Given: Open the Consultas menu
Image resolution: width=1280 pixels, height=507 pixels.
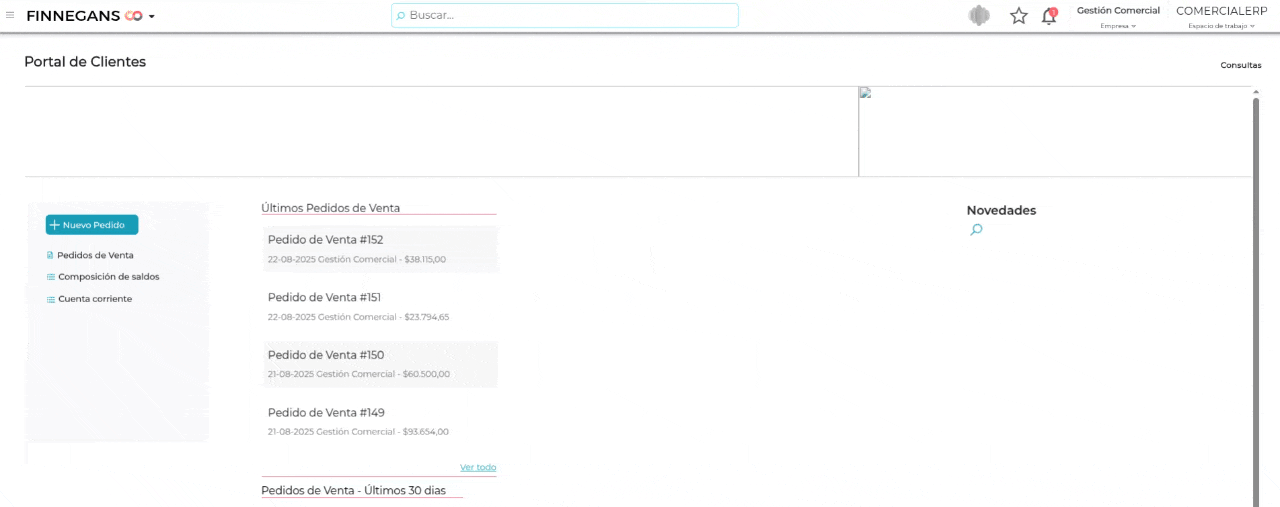Looking at the screenshot, I should coord(1240,65).
